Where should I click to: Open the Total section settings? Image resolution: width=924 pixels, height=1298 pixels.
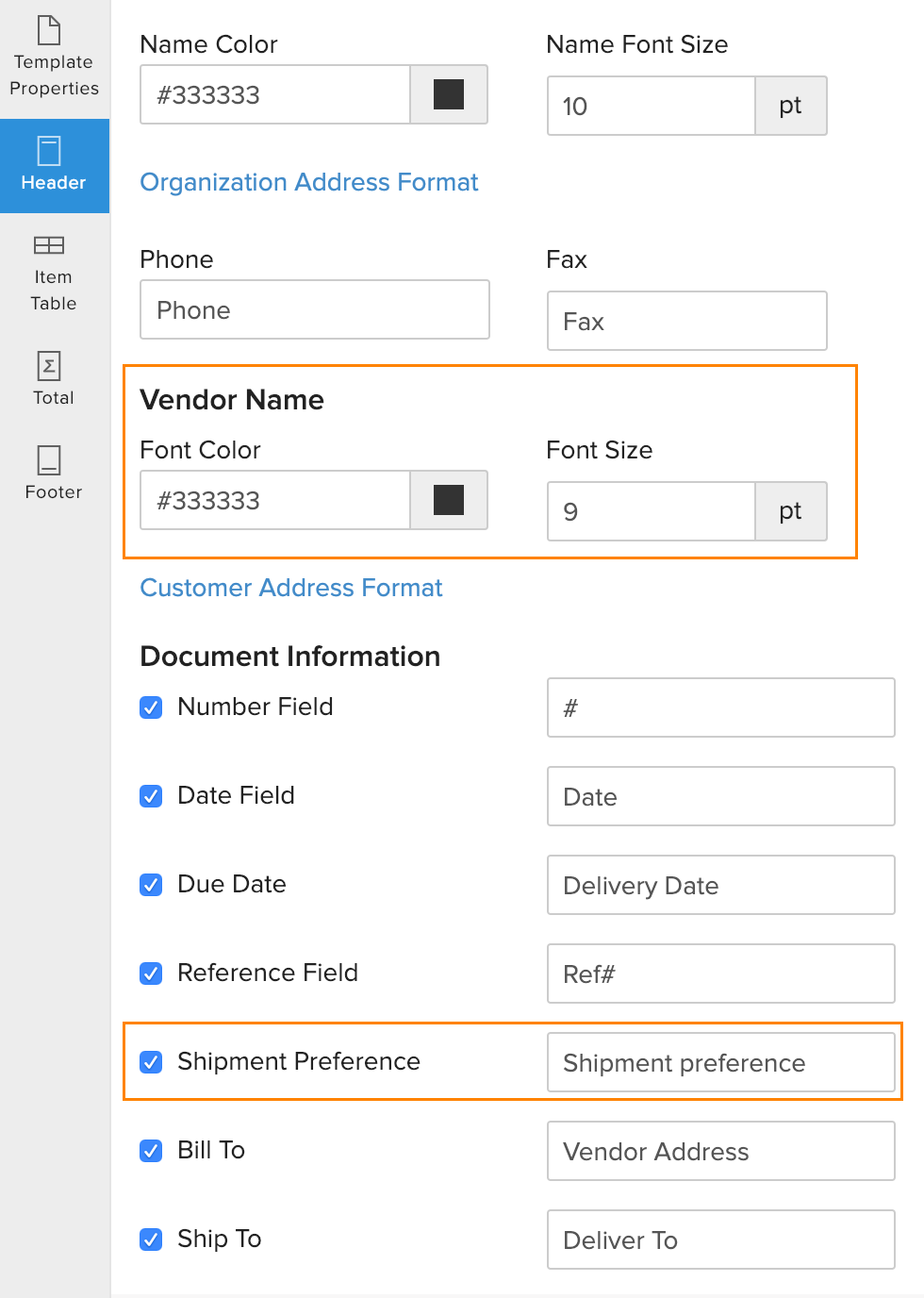53,377
